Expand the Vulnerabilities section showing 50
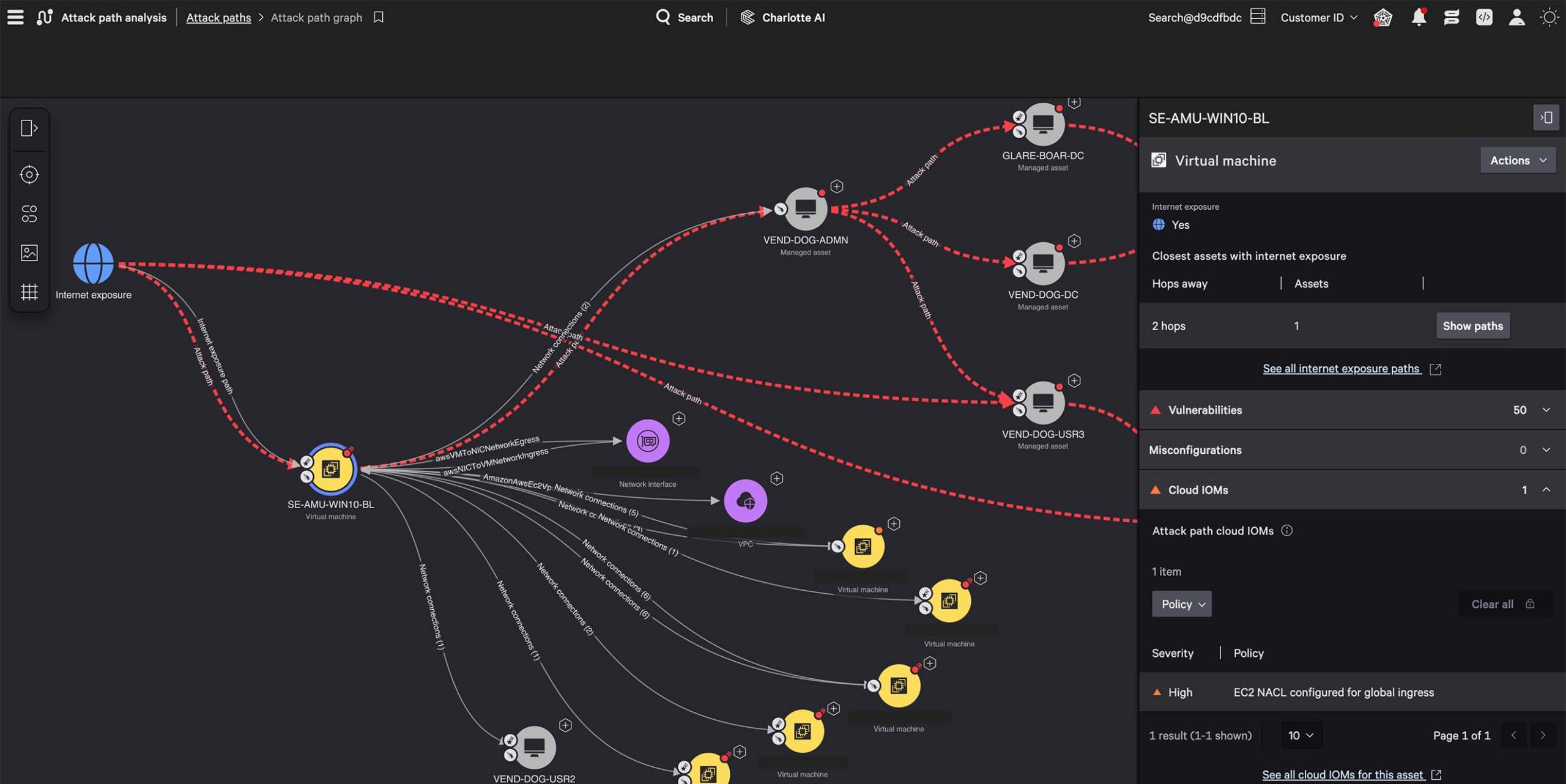Image resolution: width=1566 pixels, height=784 pixels. point(1546,410)
